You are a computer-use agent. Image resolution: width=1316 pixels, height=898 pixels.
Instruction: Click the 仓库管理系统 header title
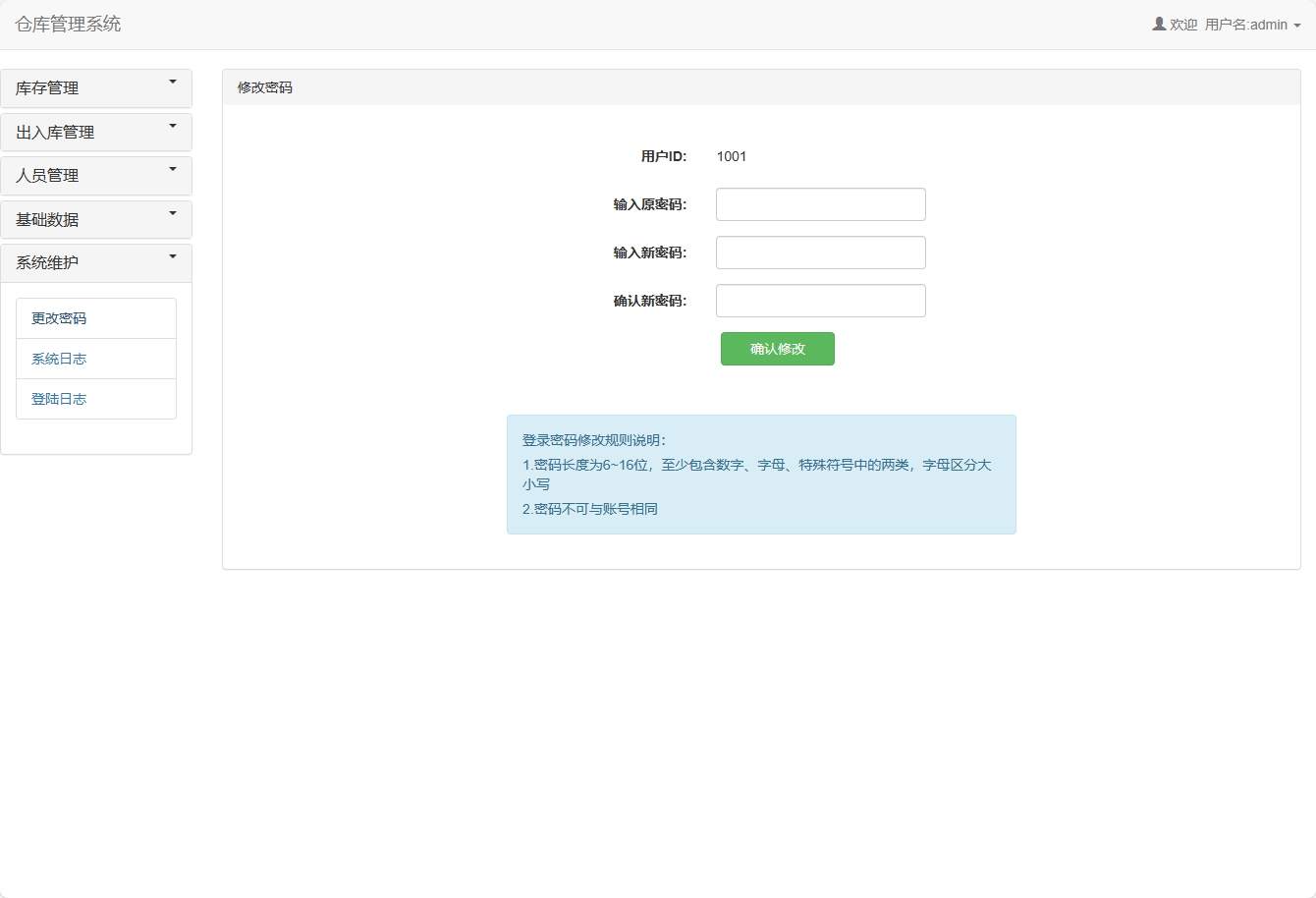point(66,25)
